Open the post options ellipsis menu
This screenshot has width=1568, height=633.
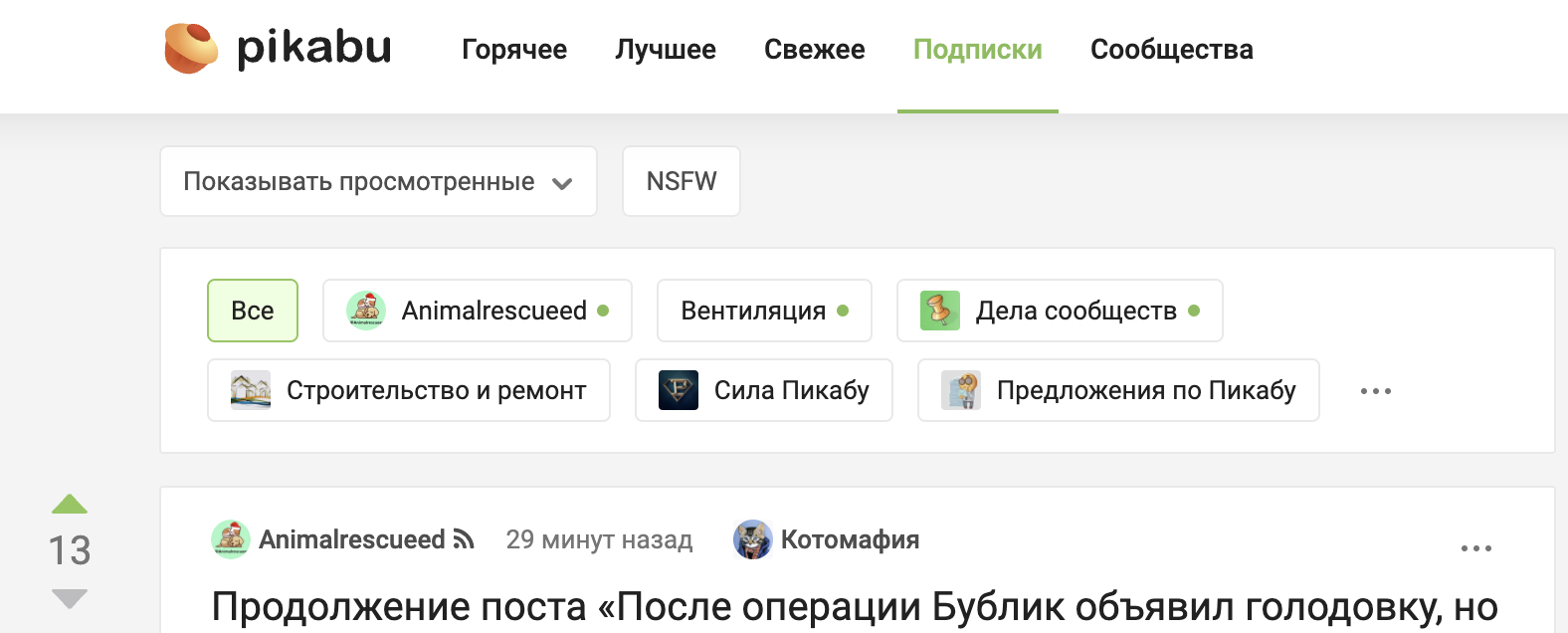(x=1476, y=548)
